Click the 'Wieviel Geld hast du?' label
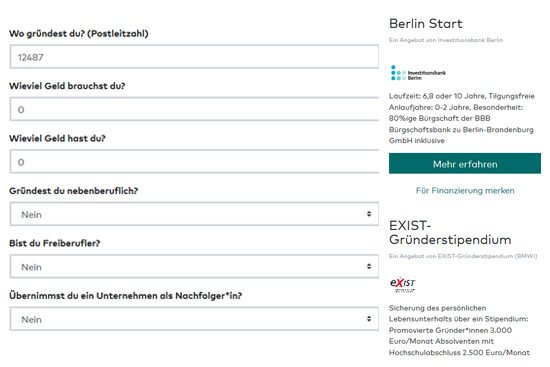Viewport: 550px width, 367px height. pos(58,139)
